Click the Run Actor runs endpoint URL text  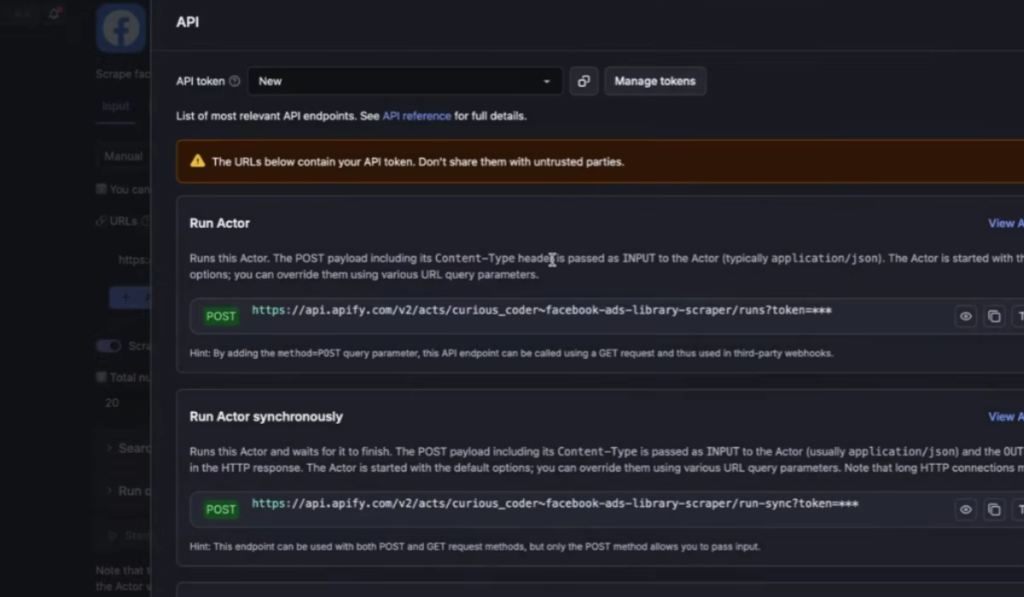point(541,311)
